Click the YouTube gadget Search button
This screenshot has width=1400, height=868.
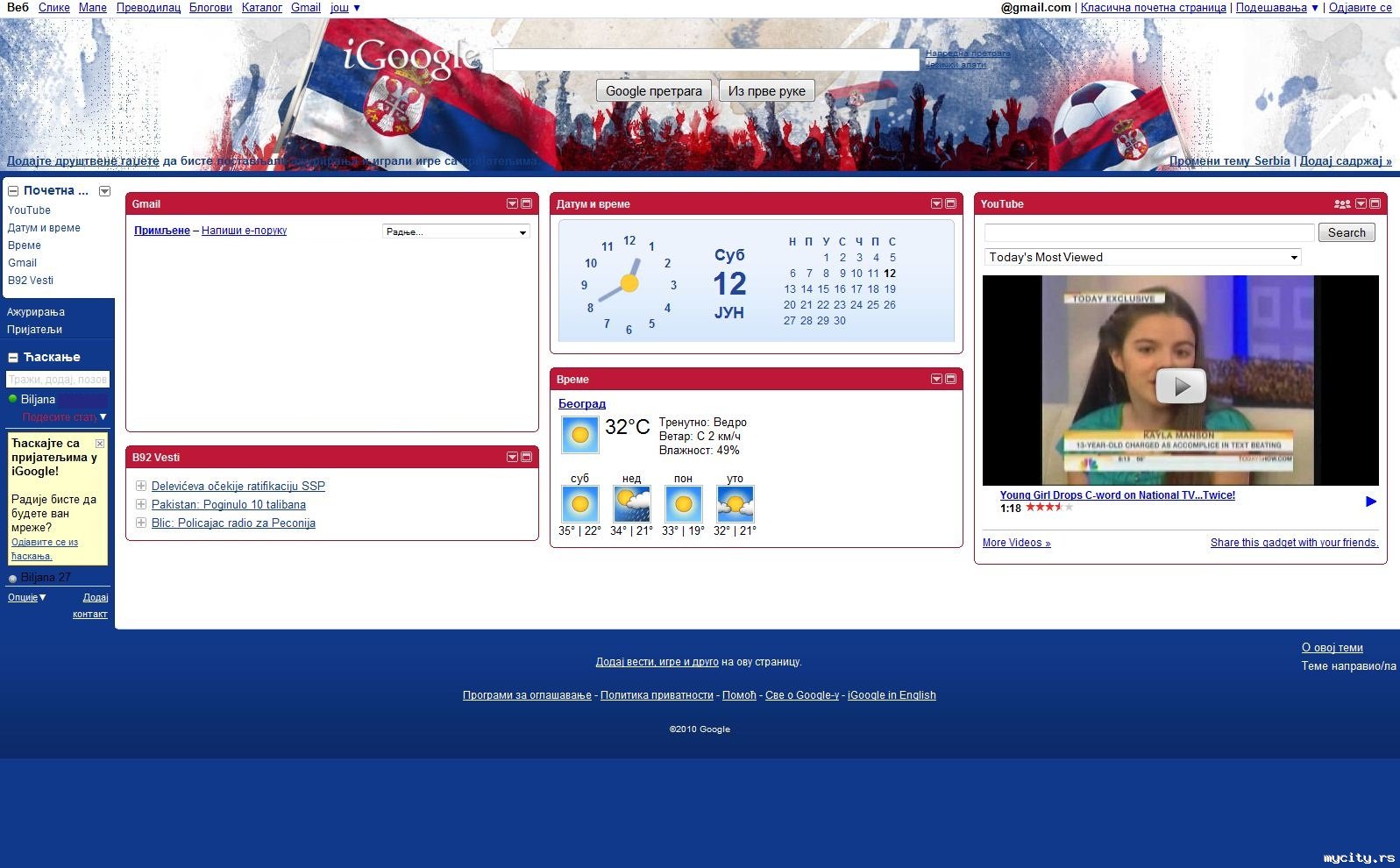[1347, 232]
